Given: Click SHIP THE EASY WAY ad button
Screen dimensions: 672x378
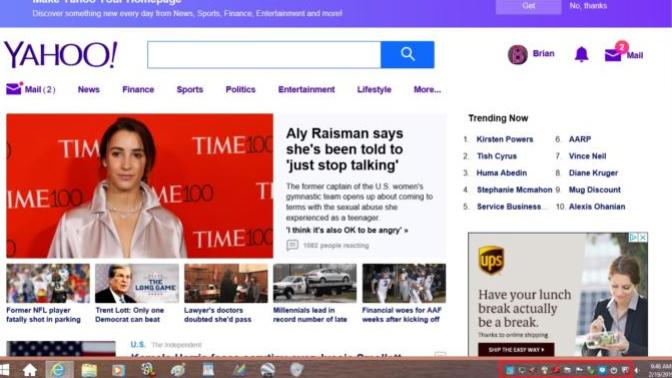Looking at the screenshot, I should (x=516, y=350).
